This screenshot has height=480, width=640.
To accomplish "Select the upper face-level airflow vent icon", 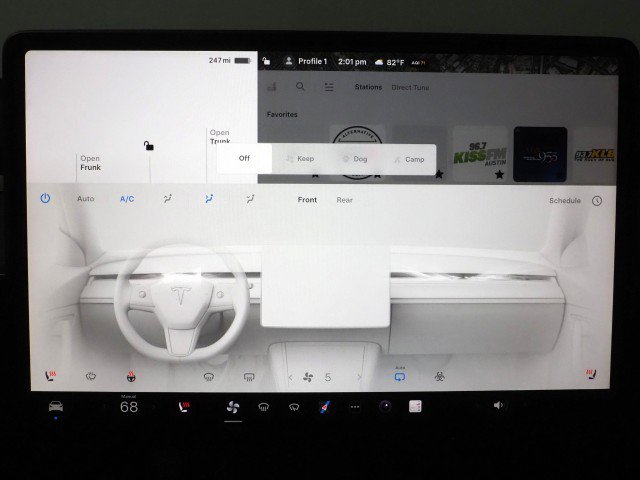I will click(x=167, y=199).
